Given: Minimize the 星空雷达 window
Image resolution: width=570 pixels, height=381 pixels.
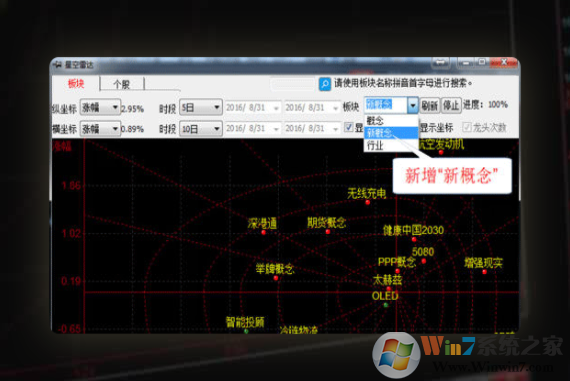Looking at the screenshot, I should coord(465,63).
